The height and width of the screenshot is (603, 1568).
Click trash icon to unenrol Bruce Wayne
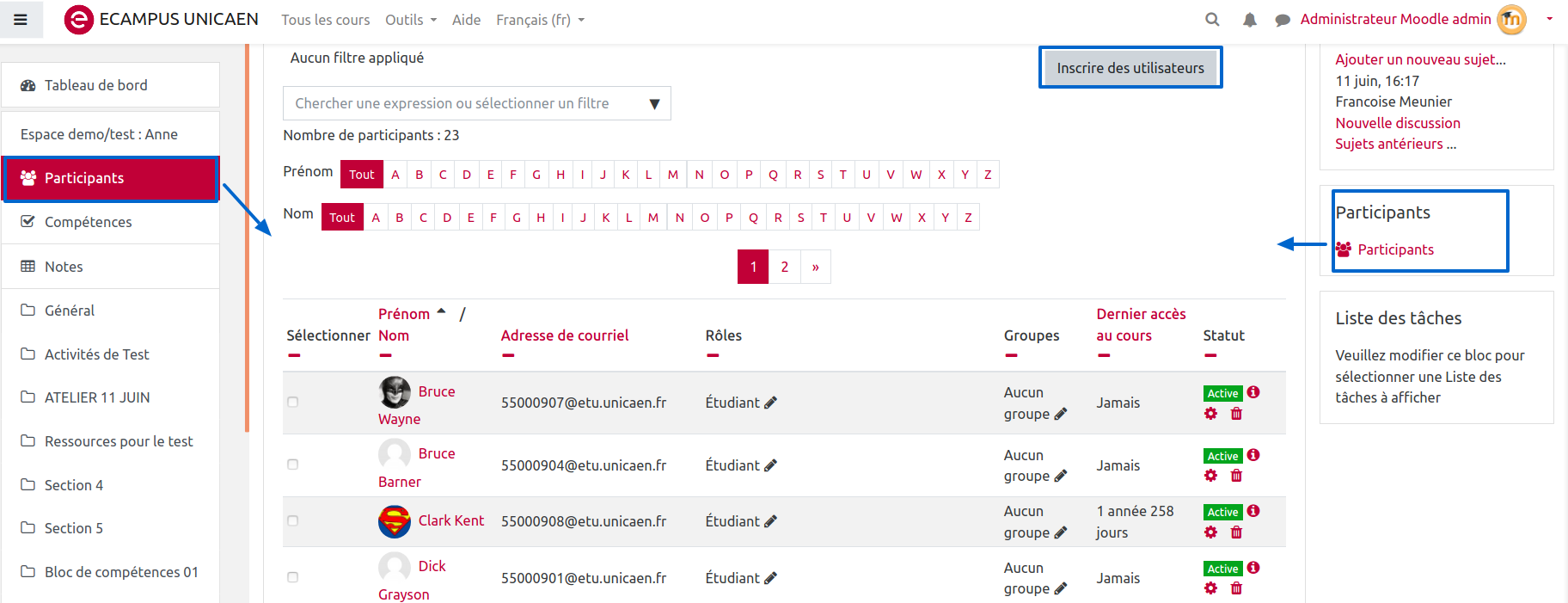coord(1236,414)
